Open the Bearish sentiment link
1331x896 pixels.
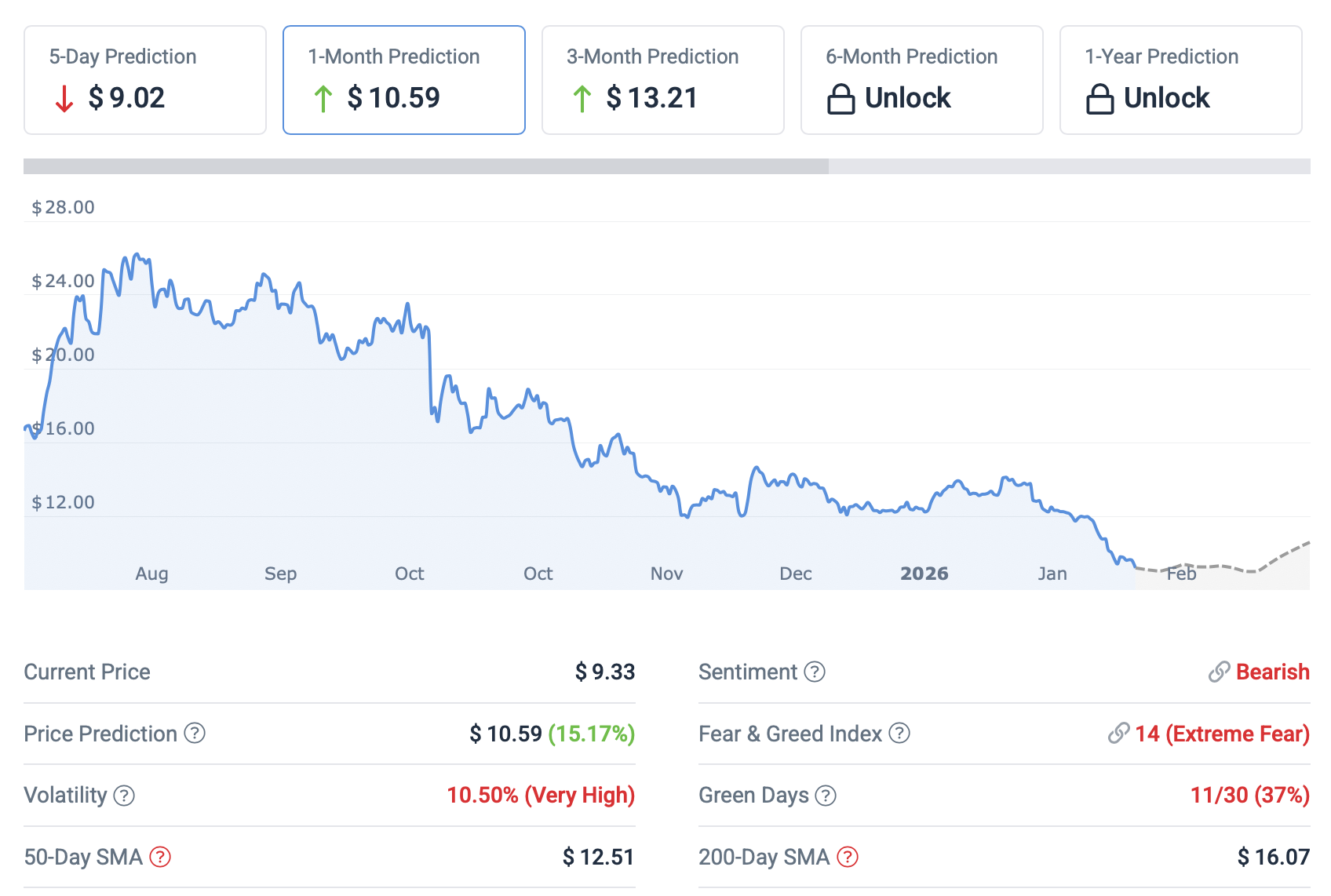pyautogui.click(x=1272, y=672)
